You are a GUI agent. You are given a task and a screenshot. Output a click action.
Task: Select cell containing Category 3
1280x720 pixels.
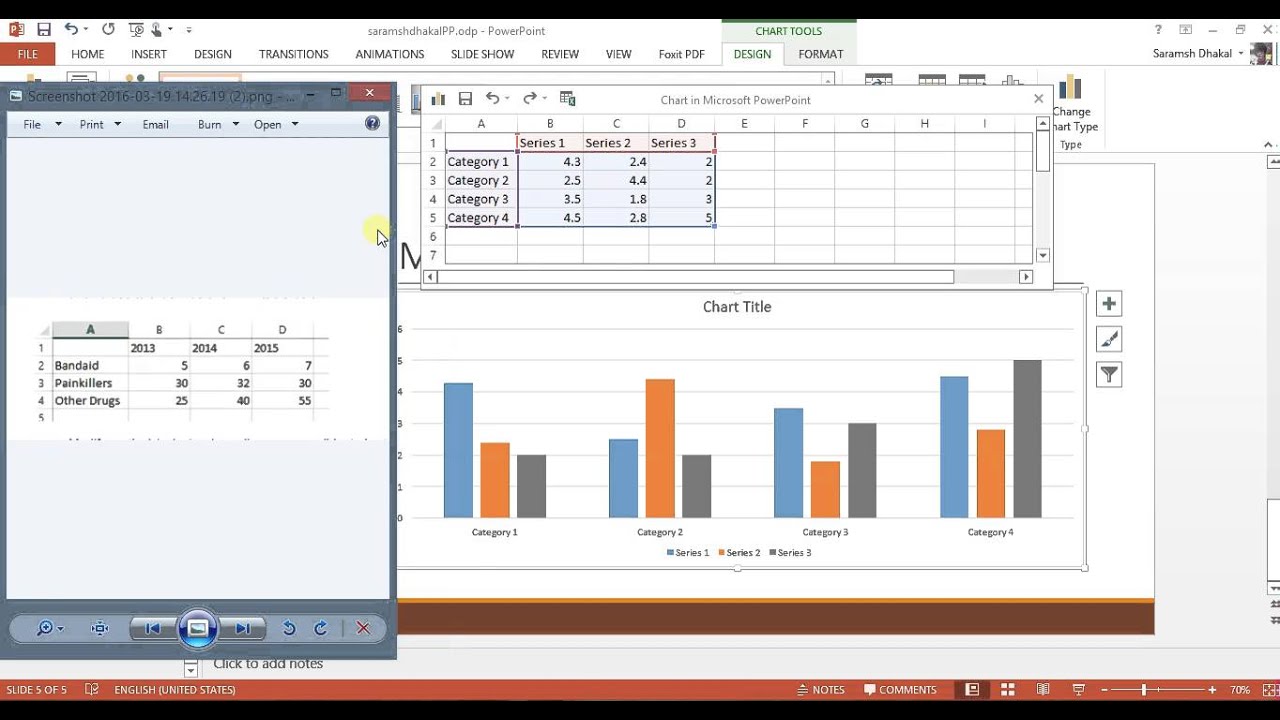click(x=481, y=199)
